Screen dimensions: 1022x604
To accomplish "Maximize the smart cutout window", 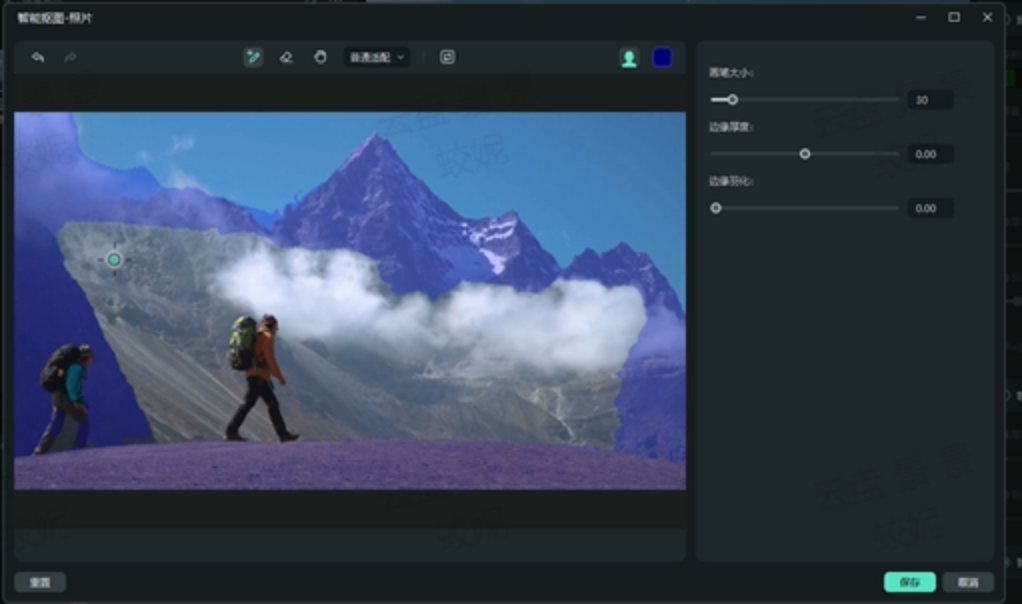I will pyautogui.click(x=954, y=18).
